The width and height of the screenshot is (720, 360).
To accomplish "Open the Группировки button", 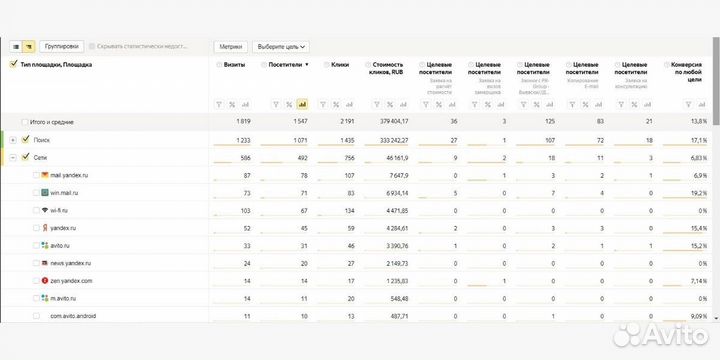I will (x=62, y=46).
